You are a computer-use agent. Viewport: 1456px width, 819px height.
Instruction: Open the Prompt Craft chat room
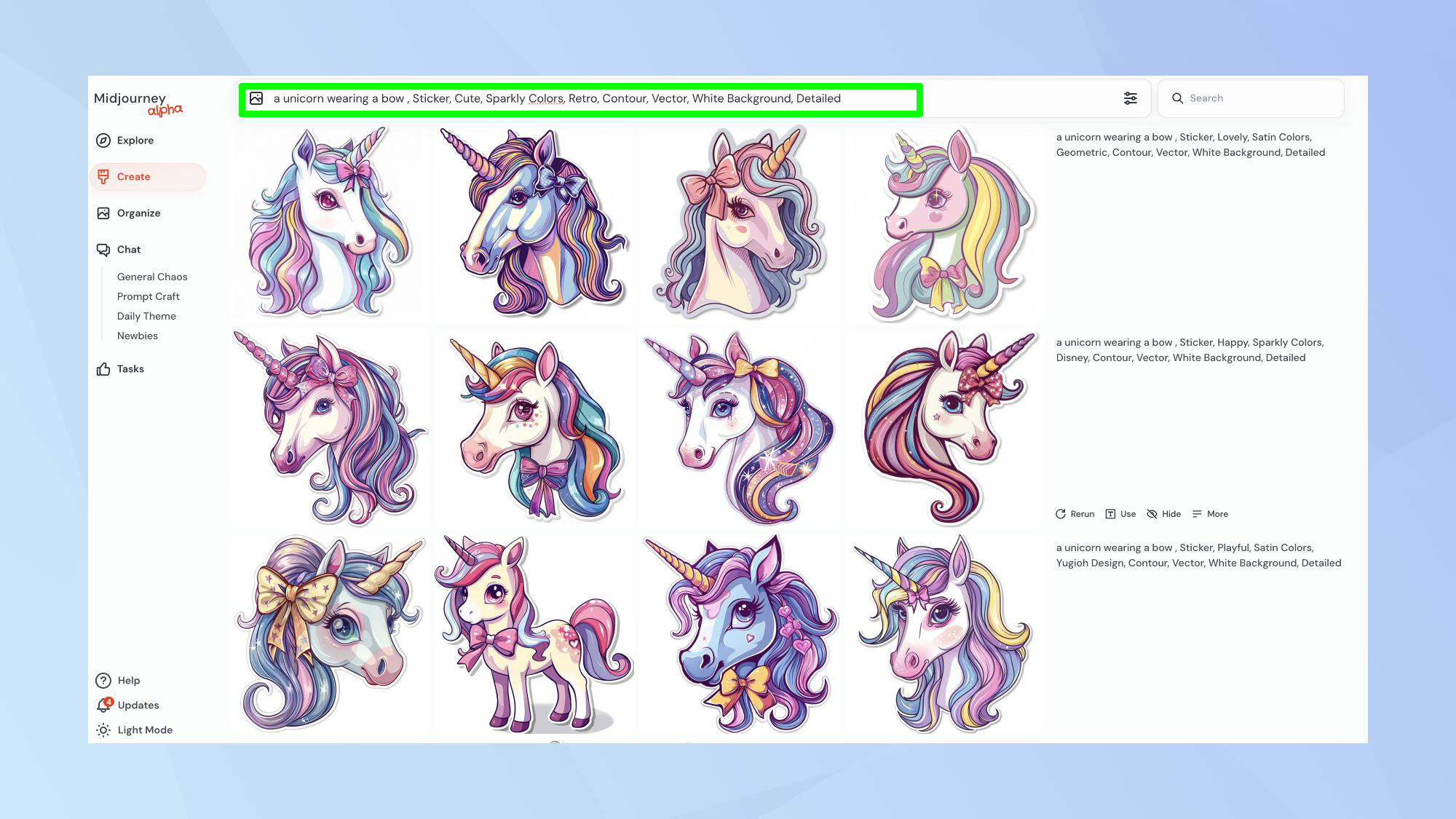click(x=148, y=296)
